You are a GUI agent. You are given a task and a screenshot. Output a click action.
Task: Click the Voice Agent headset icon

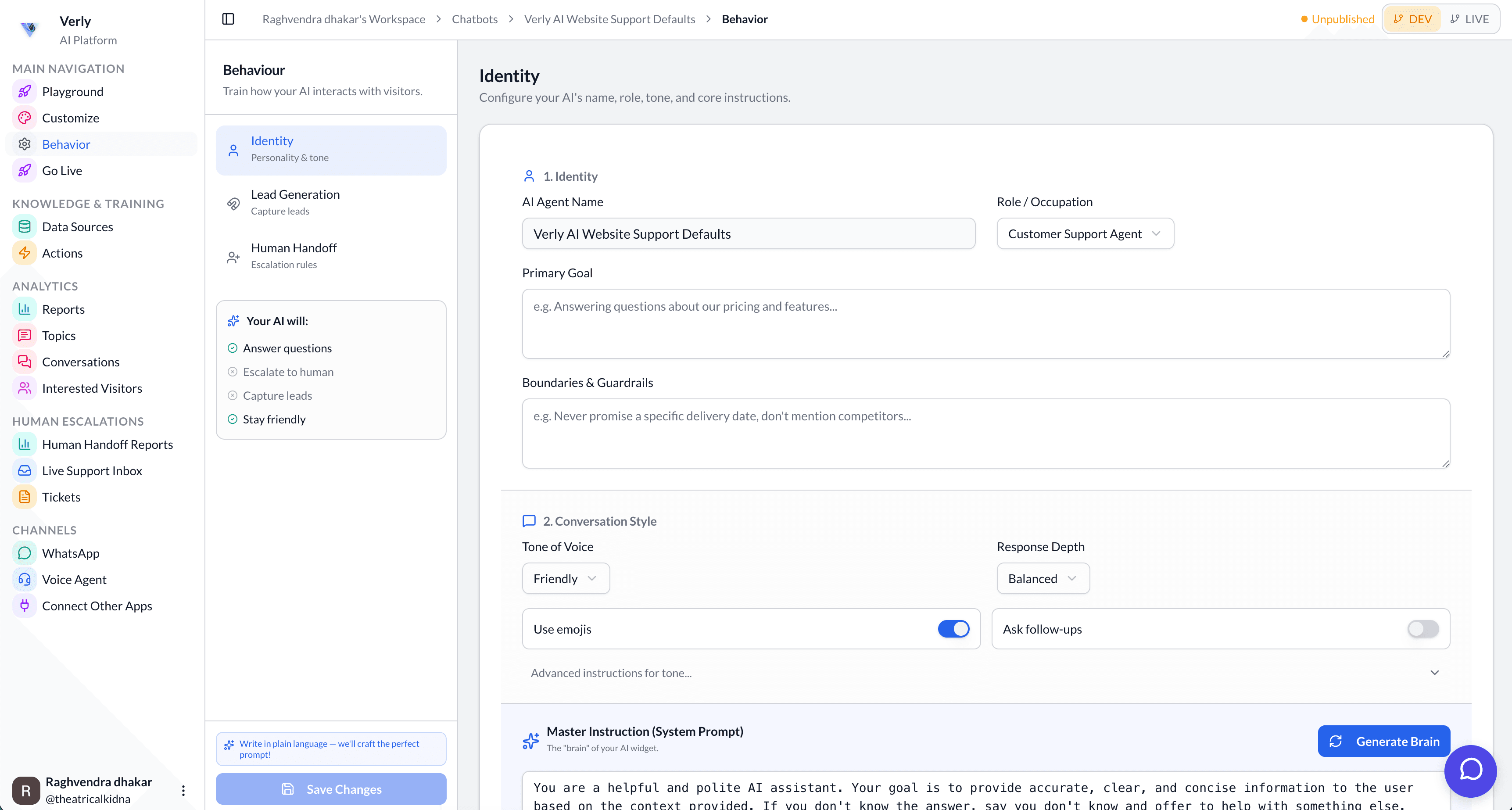[24, 579]
